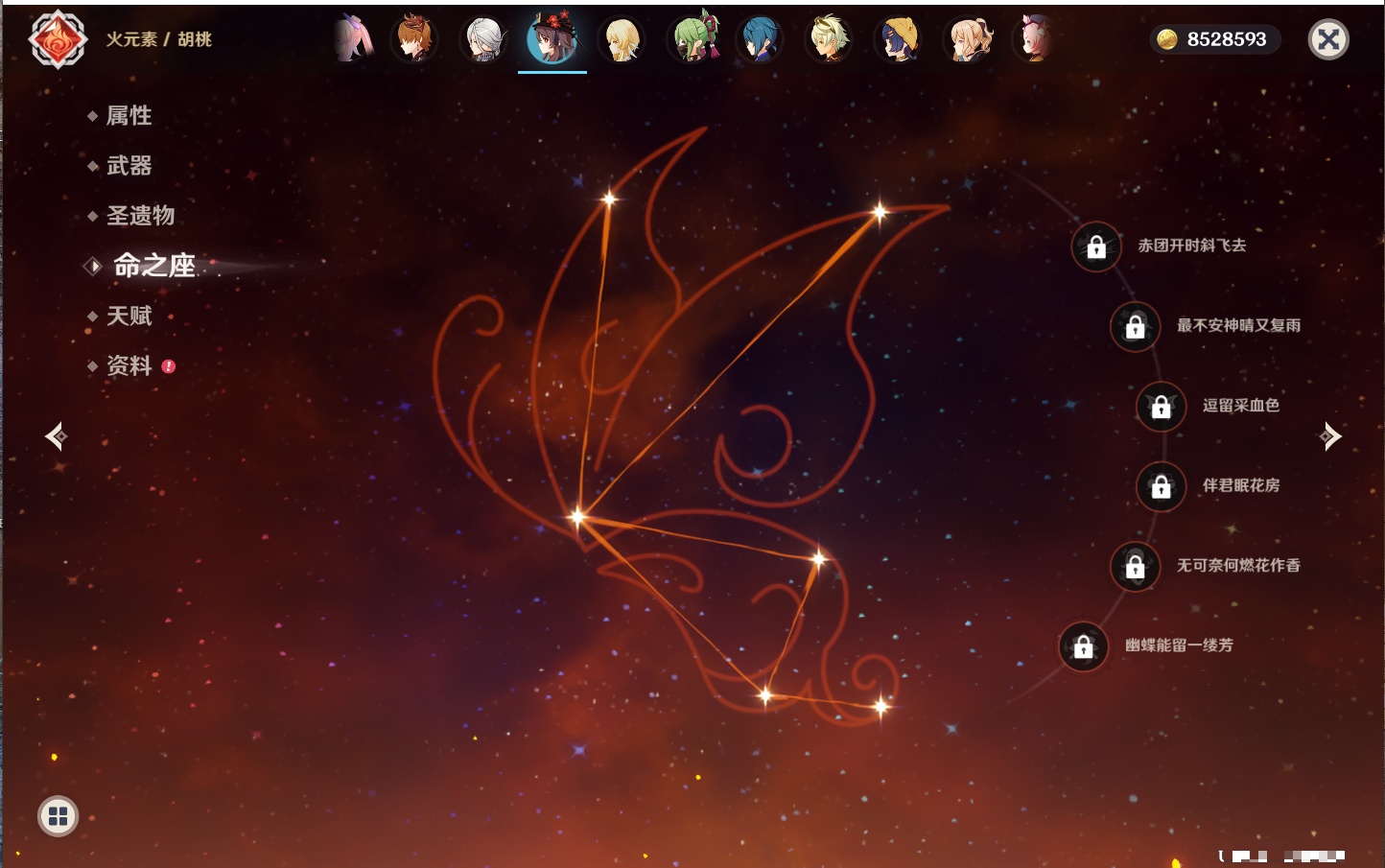The image size is (1385, 868).
Task: Go to the 圣遗物 artifacts section
Action: [140, 216]
